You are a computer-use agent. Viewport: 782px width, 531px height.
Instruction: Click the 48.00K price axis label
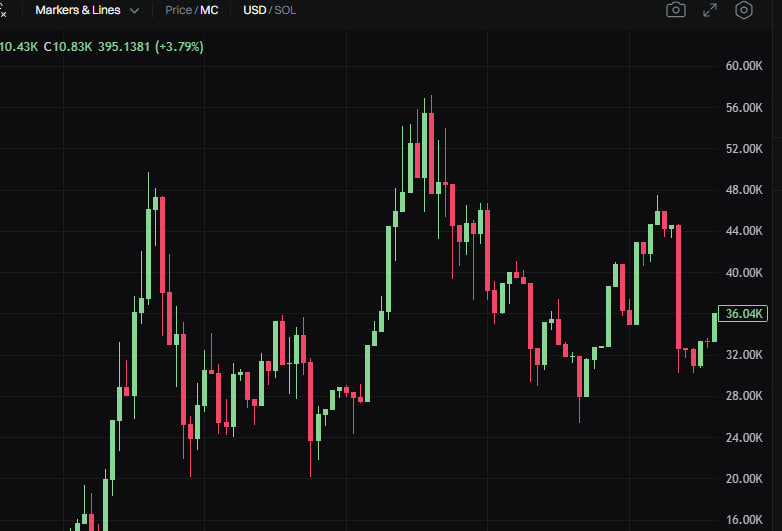tap(744, 189)
